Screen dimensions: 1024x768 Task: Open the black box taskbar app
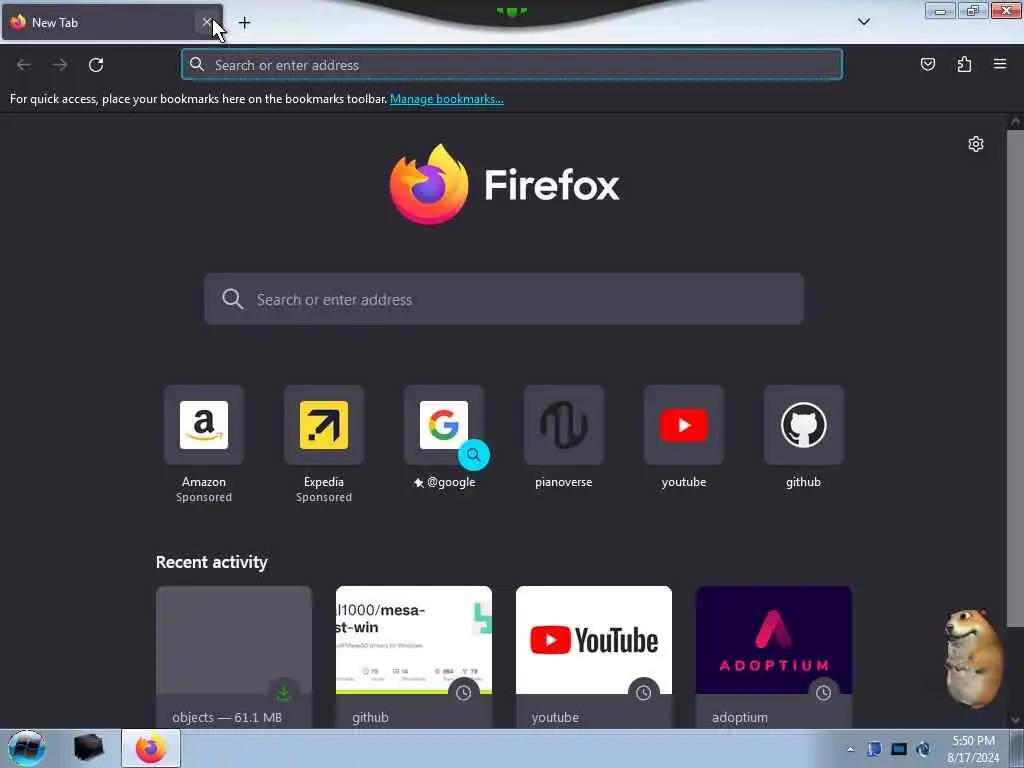click(89, 748)
